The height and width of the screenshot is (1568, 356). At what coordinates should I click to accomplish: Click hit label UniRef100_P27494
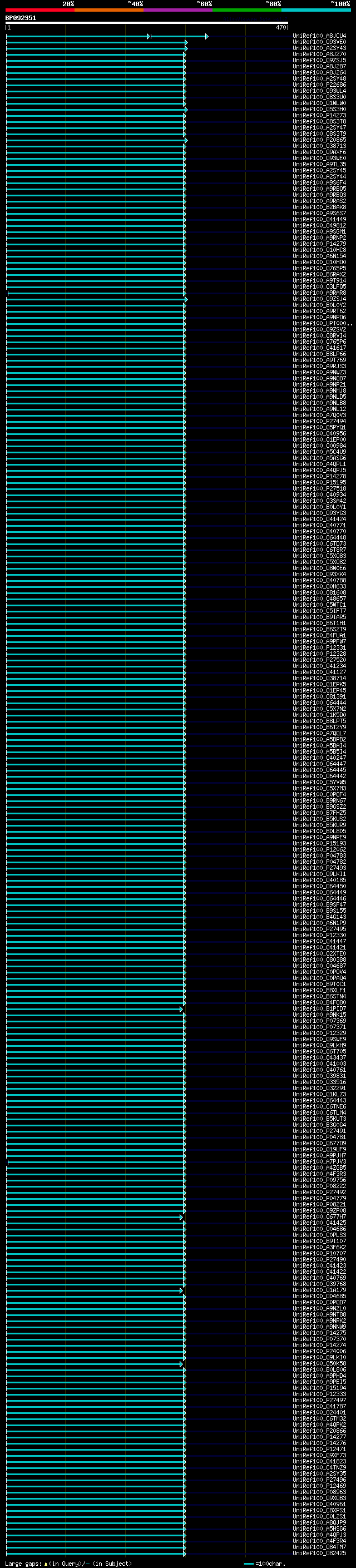pyautogui.click(x=319, y=421)
